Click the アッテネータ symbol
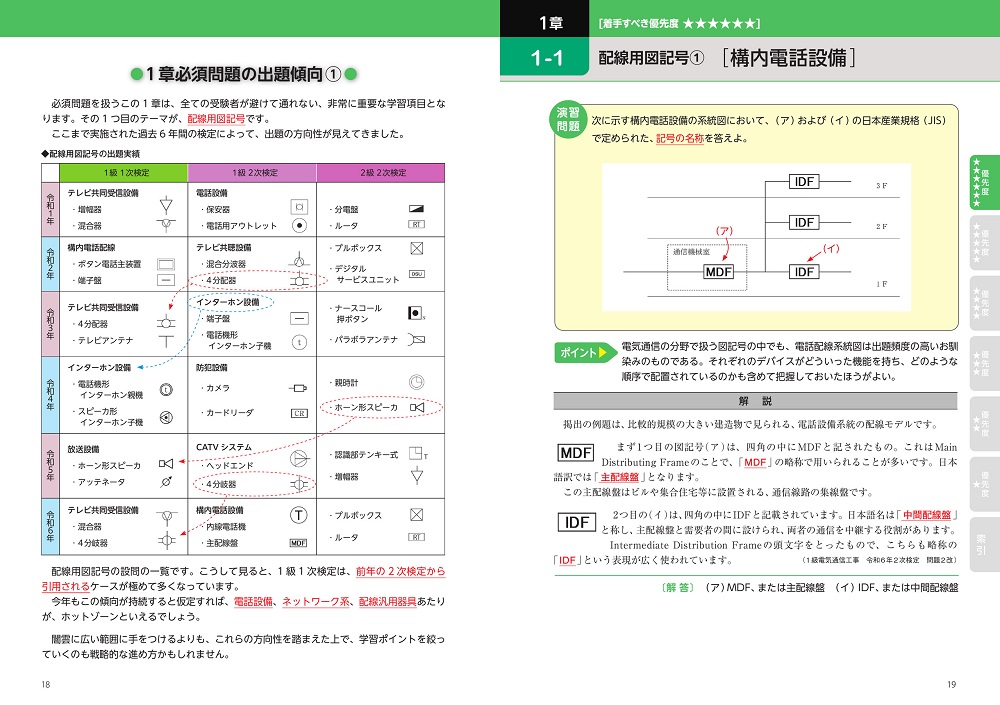Viewport: 1000px width, 705px height. [166, 482]
